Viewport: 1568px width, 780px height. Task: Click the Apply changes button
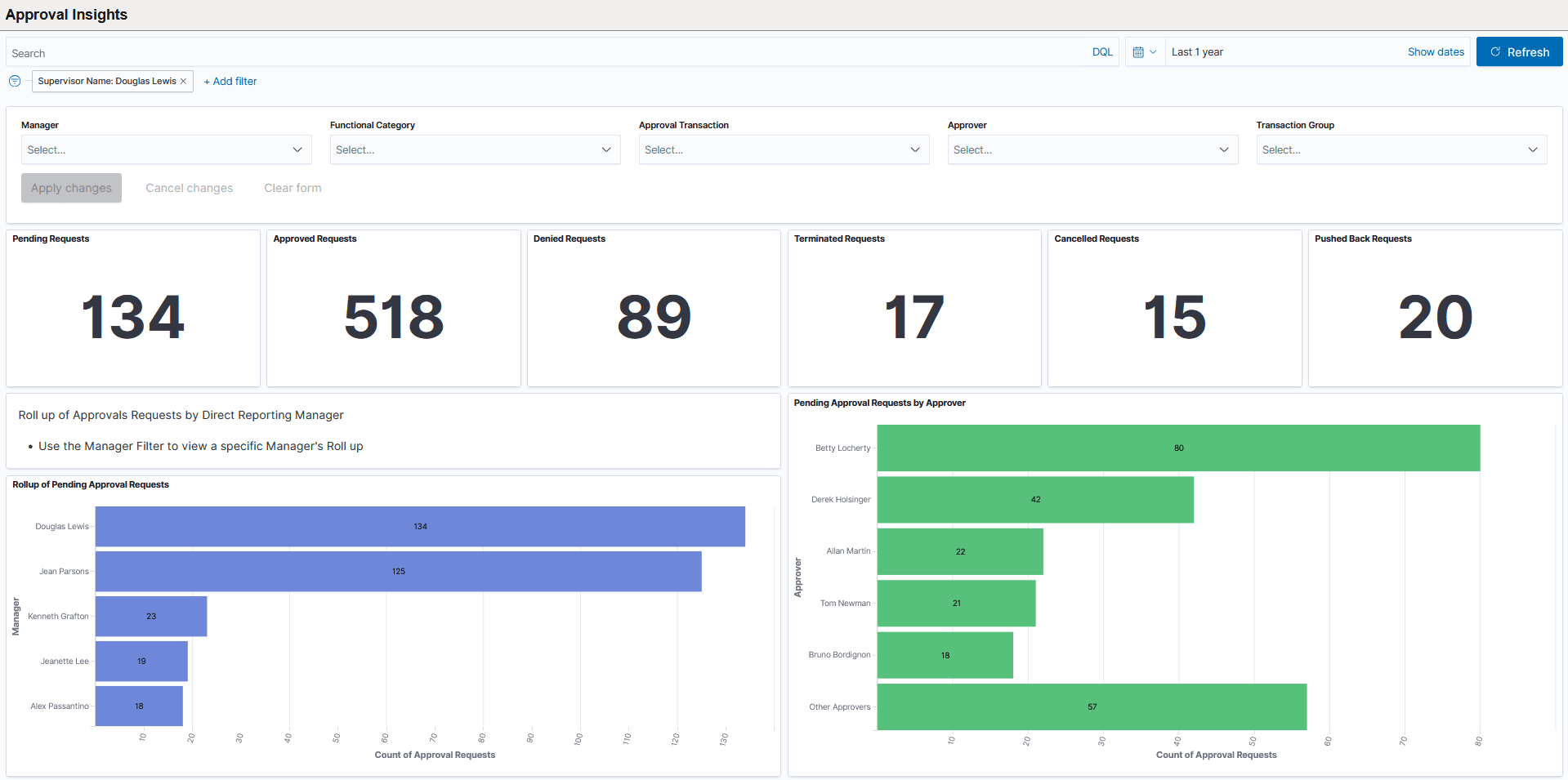(71, 188)
